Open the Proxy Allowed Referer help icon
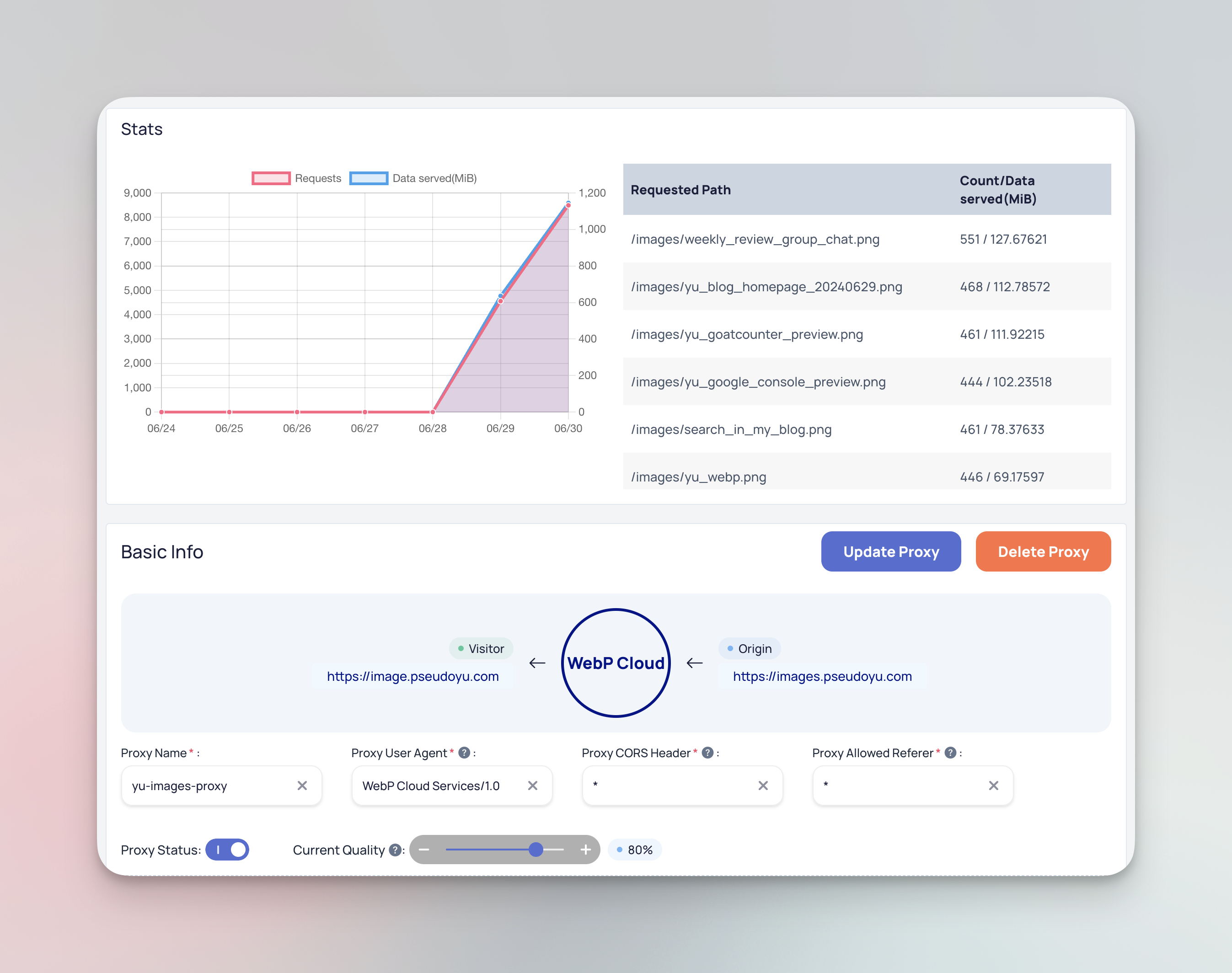The height and width of the screenshot is (973, 1232). pyautogui.click(x=950, y=753)
